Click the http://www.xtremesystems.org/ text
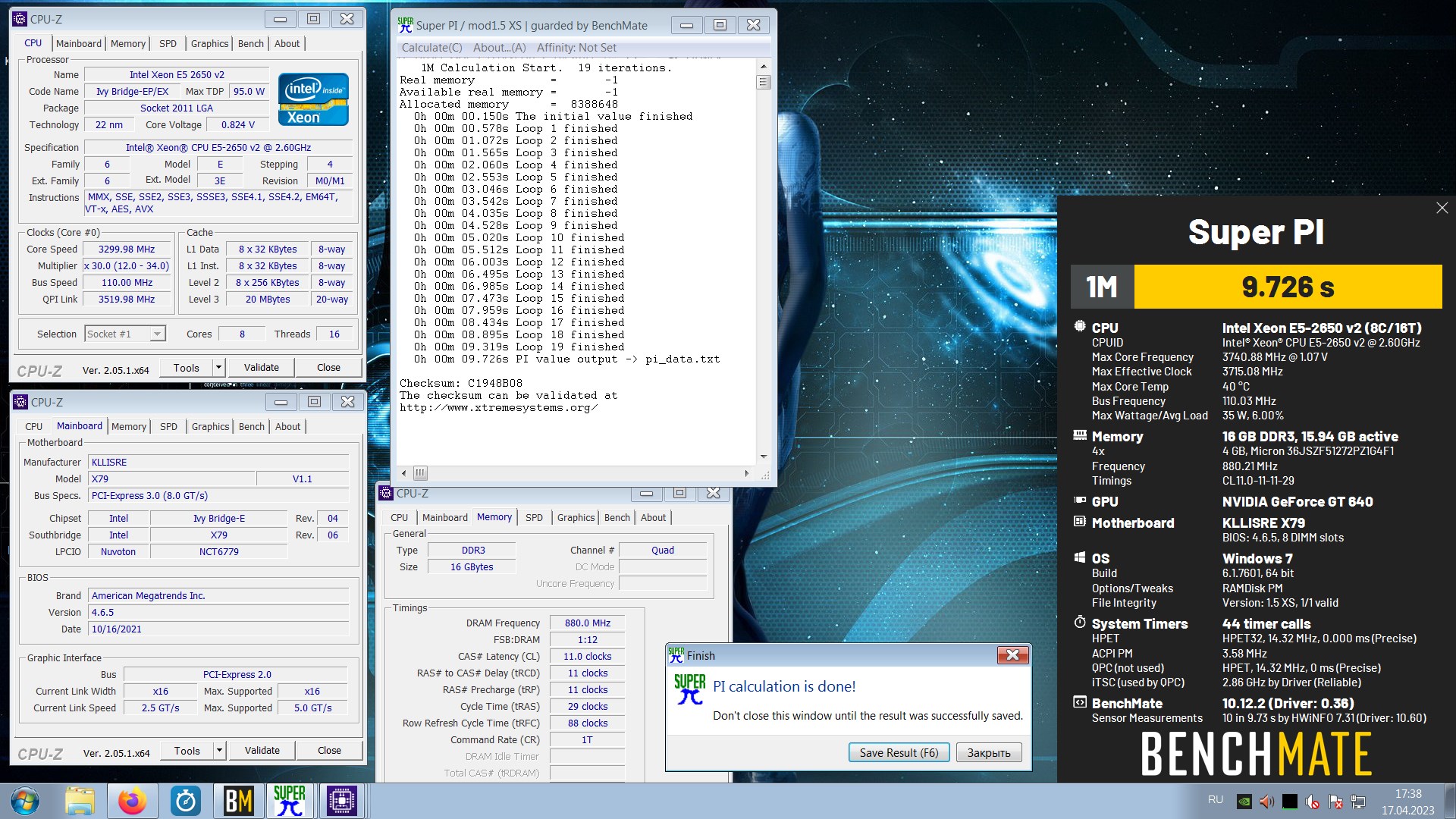 pyautogui.click(x=499, y=407)
